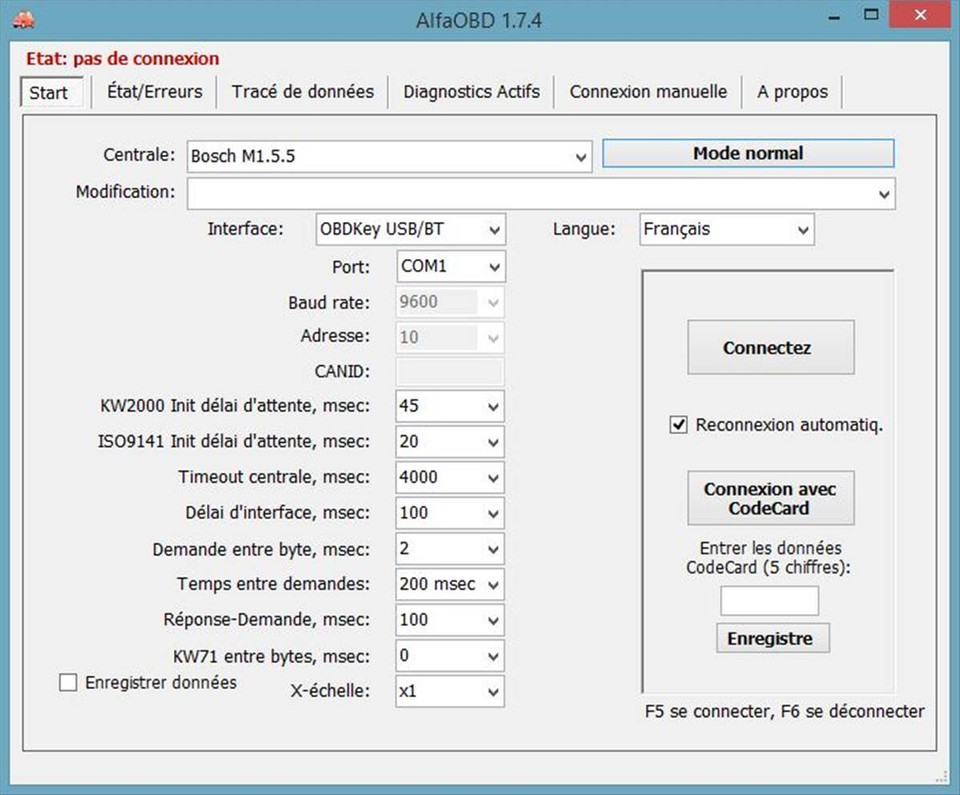Click the CodeCard 5 chiffres input field
Viewport: 960px width, 795px height.
click(x=770, y=599)
